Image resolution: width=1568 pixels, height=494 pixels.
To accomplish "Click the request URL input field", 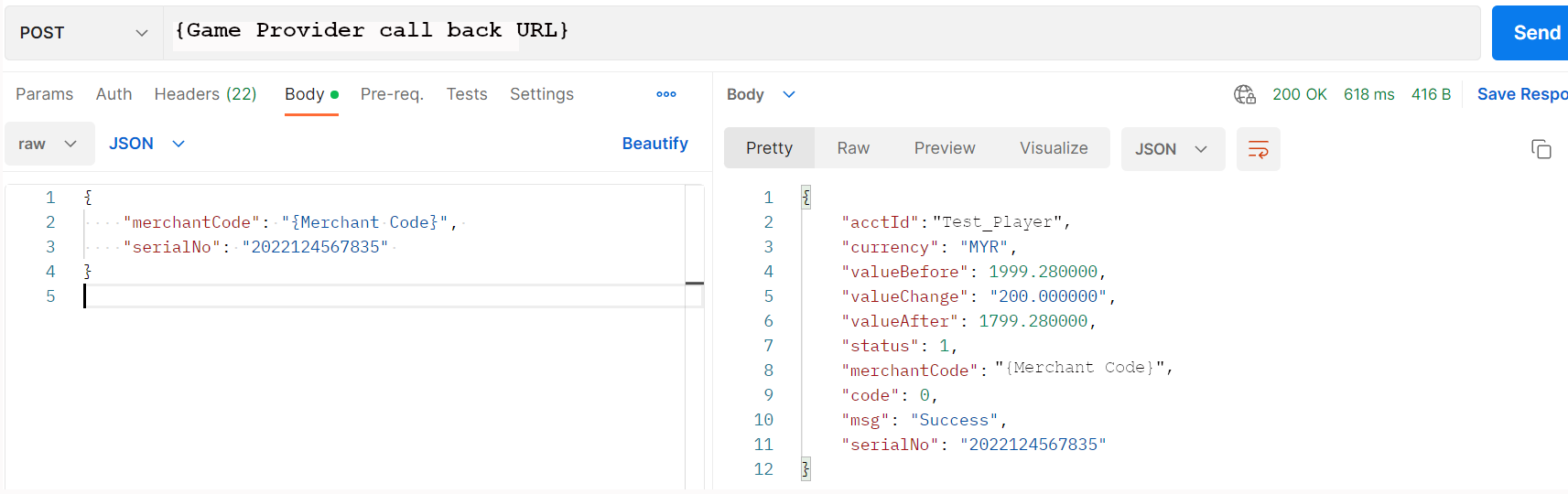I will point(824,33).
